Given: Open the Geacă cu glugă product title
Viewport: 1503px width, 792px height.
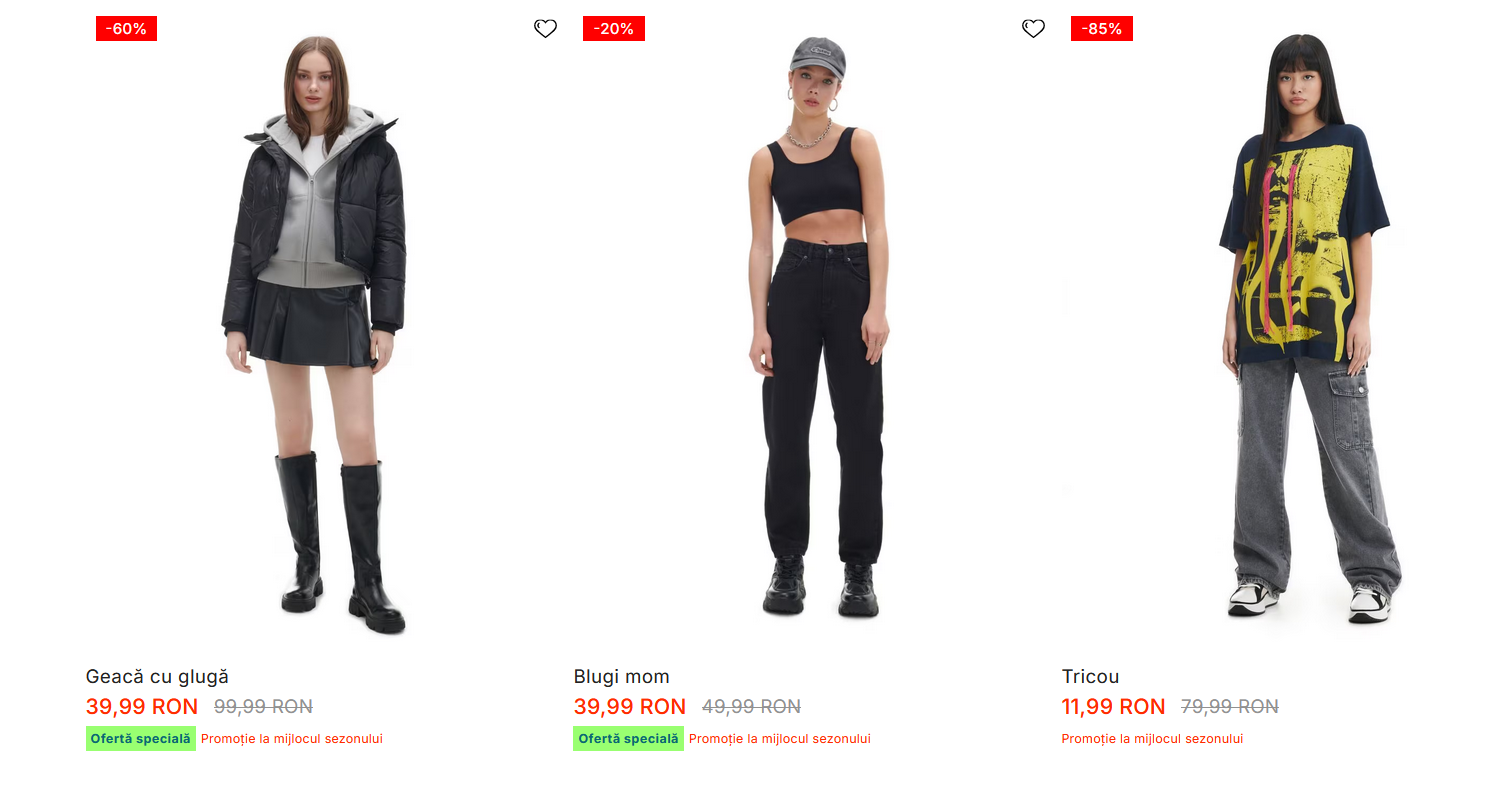Looking at the screenshot, I should [157, 677].
